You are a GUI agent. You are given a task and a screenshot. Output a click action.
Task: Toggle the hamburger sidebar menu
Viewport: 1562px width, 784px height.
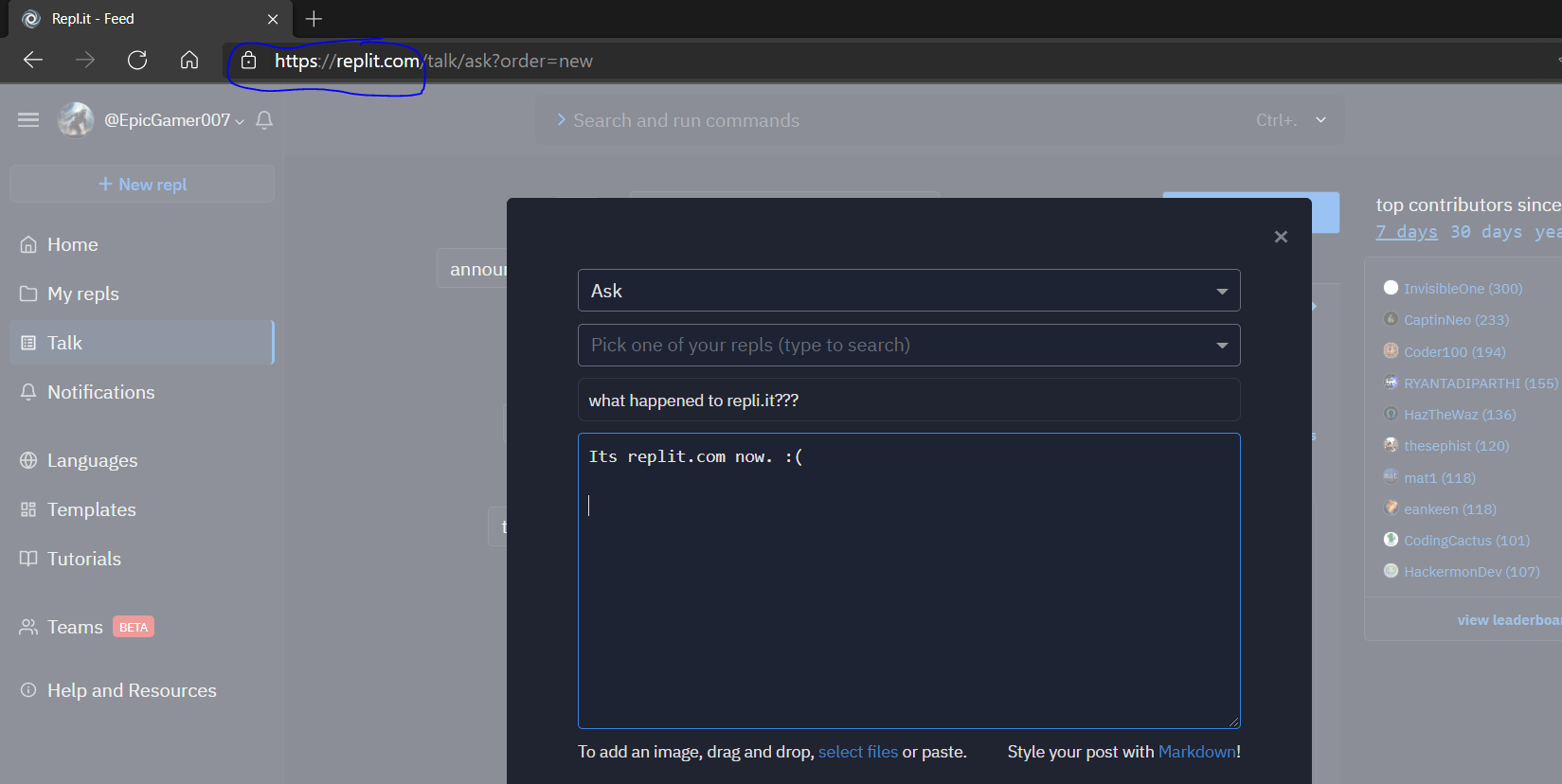[28, 119]
